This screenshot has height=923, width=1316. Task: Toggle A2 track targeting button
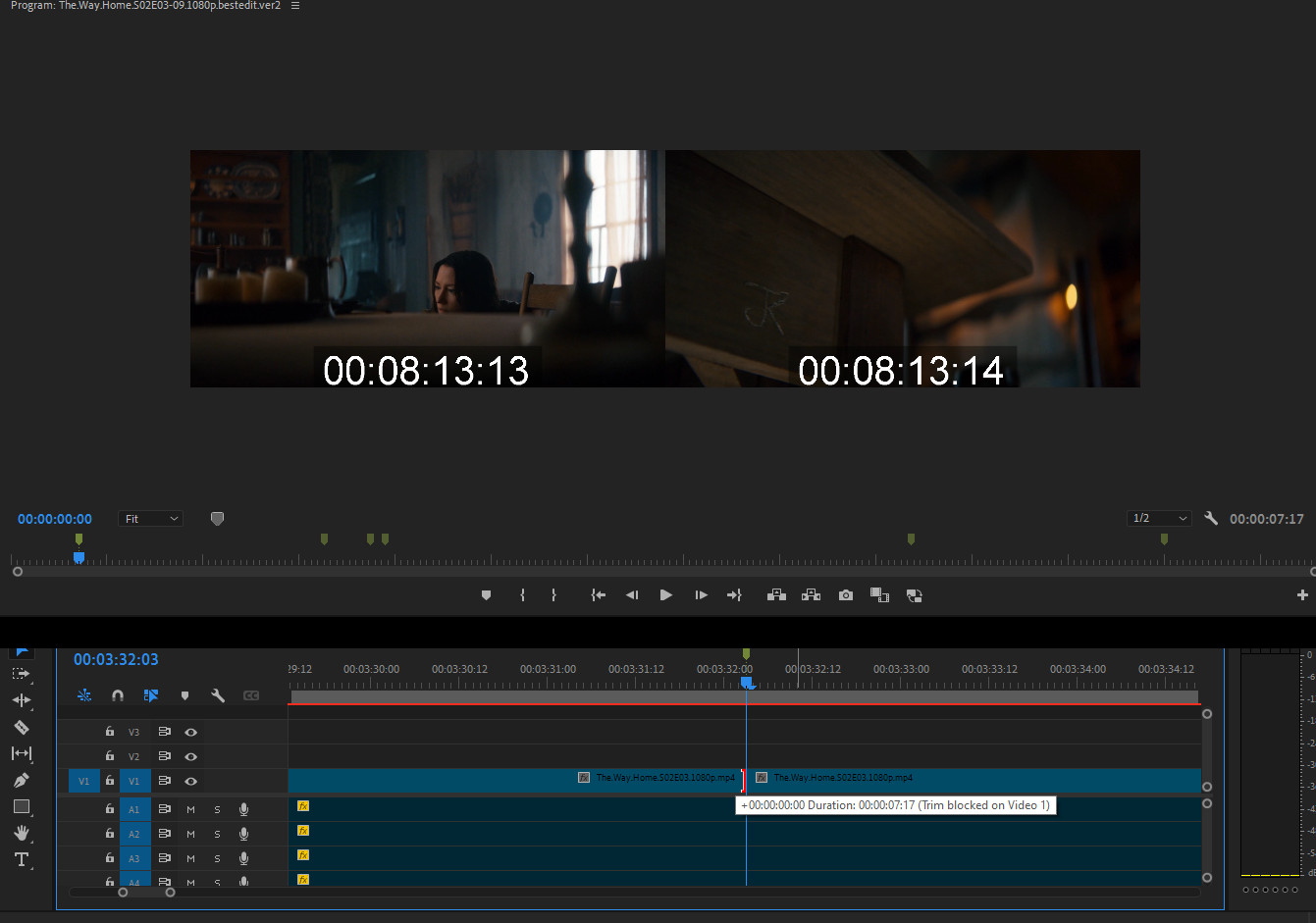[x=134, y=834]
